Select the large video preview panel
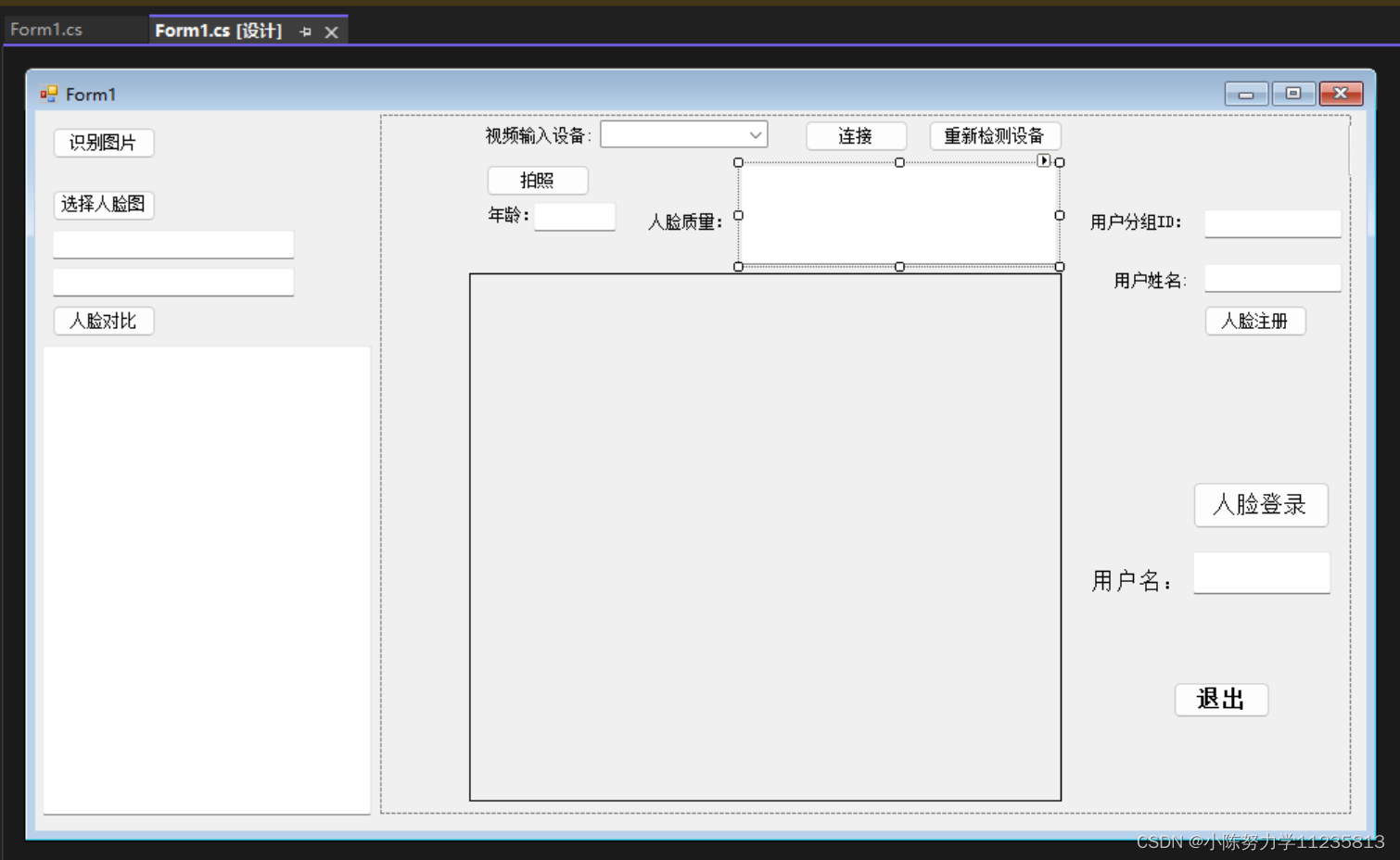This screenshot has height=860, width=1400. click(765, 537)
